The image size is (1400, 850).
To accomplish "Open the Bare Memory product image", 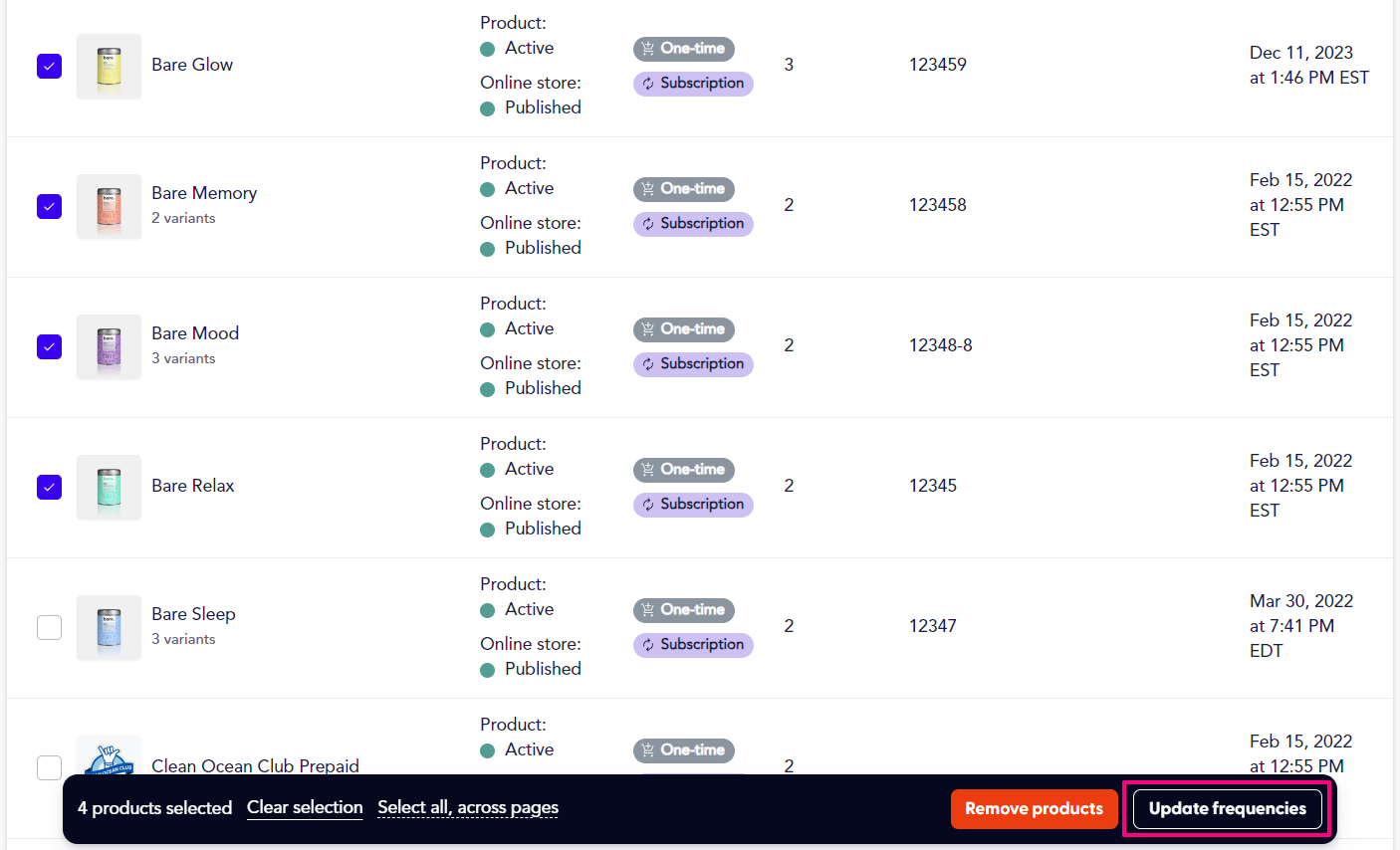I will coord(109,207).
